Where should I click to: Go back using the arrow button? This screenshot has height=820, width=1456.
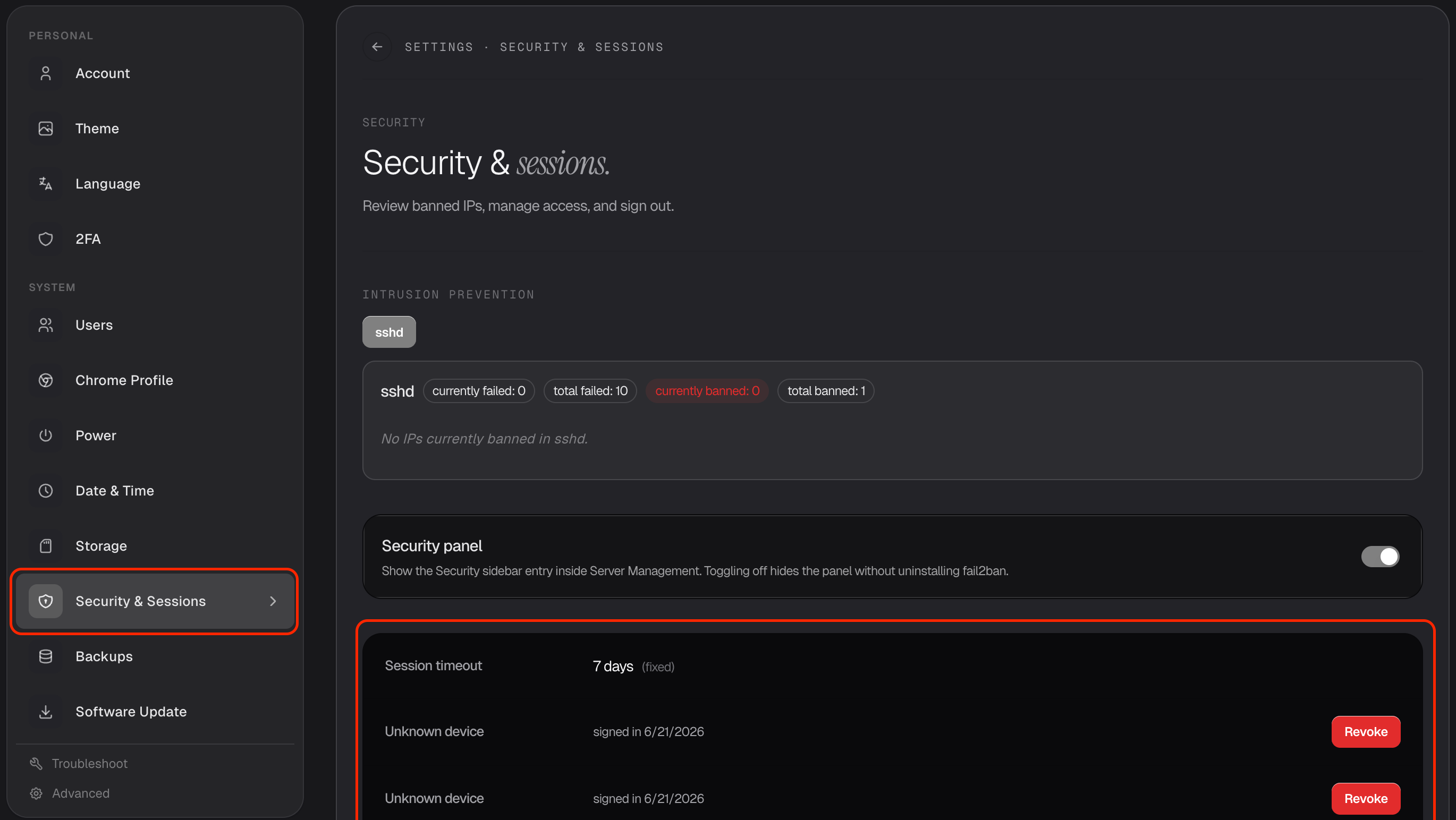[x=377, y=47]
